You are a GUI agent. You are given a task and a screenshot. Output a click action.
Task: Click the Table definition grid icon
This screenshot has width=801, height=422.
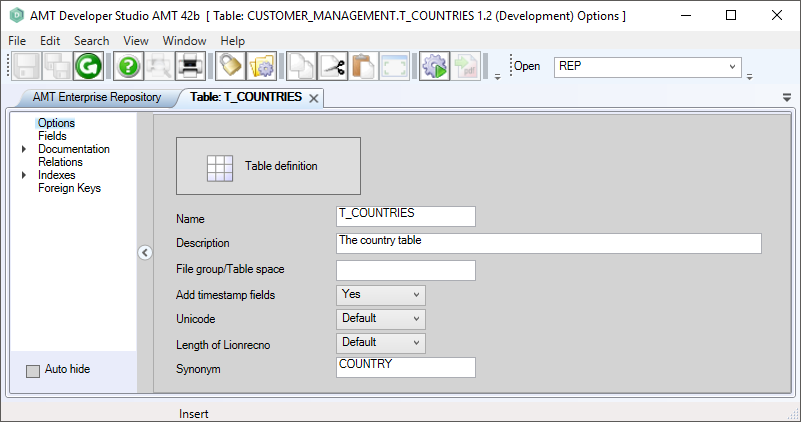pos(220,168)
